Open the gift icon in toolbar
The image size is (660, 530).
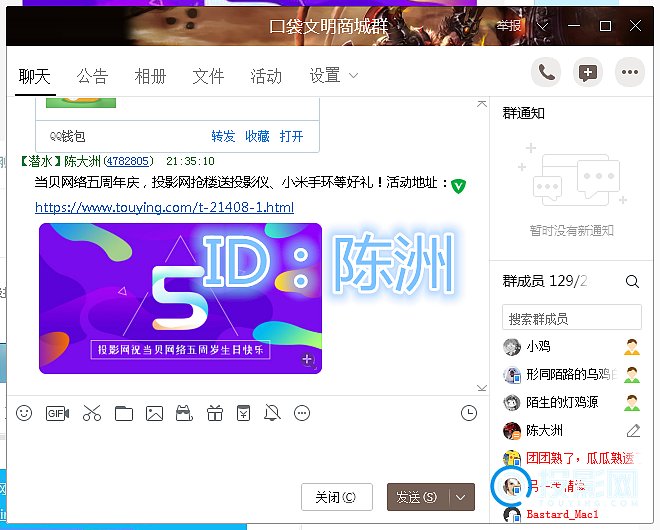click(x=215, y=413)
